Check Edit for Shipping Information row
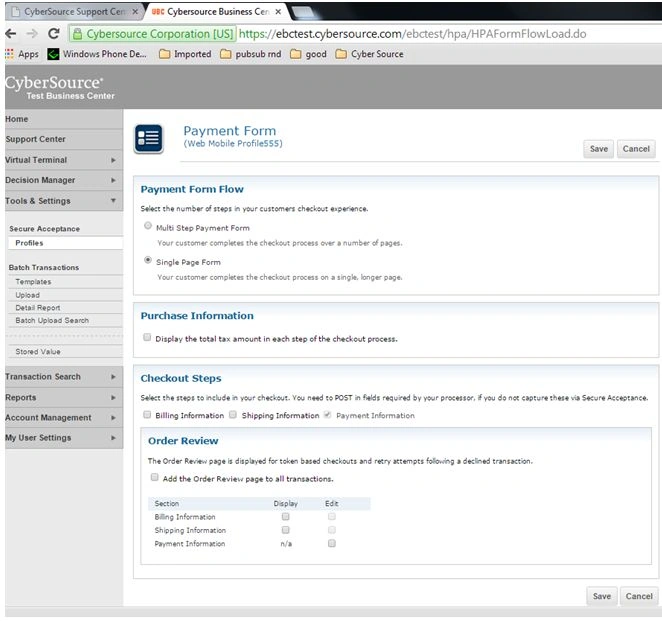This screenshot has width=662, height=621. coord(332,529)
